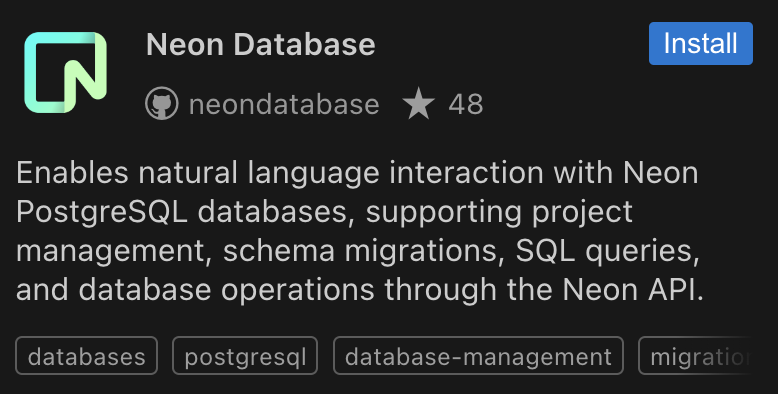Select the postgresql tag
The height and width of the screenshot is (394, 778).
point(245,356)
